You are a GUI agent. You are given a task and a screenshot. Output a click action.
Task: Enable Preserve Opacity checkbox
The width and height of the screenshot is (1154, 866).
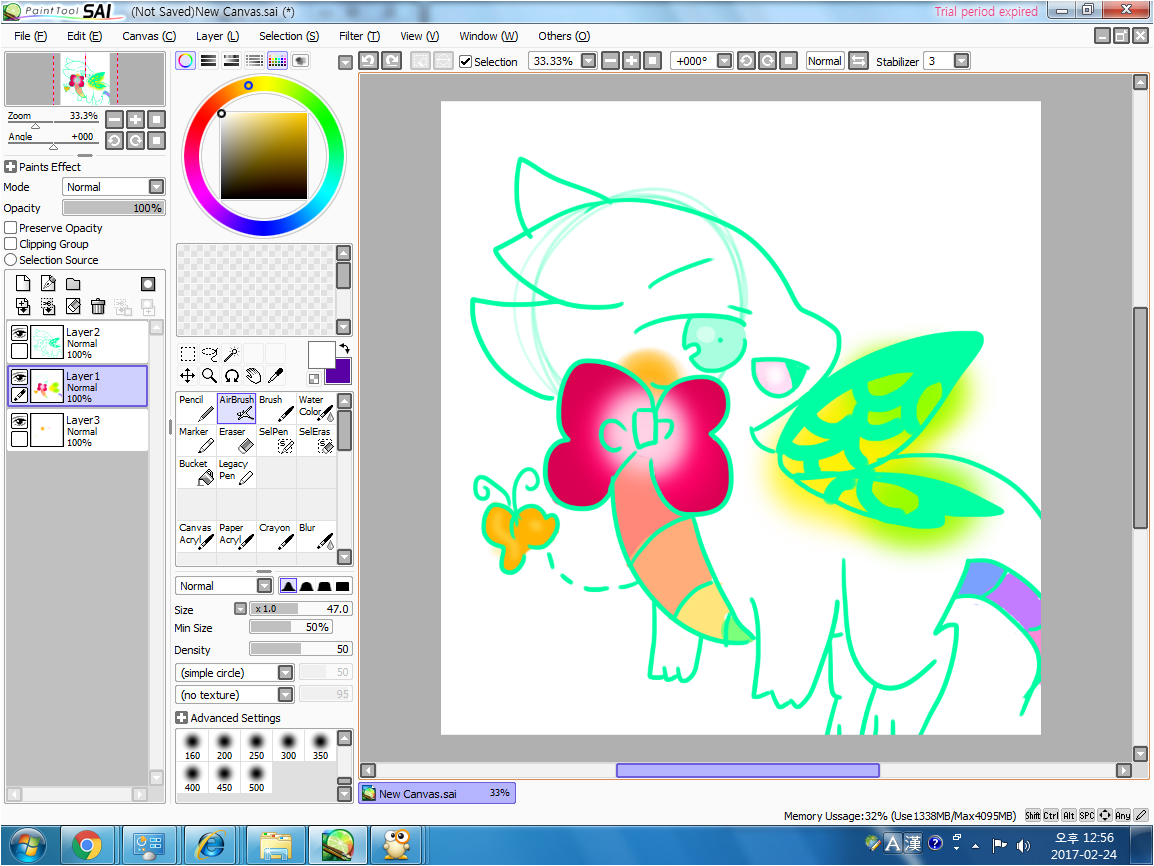click(x=11, y=228)
